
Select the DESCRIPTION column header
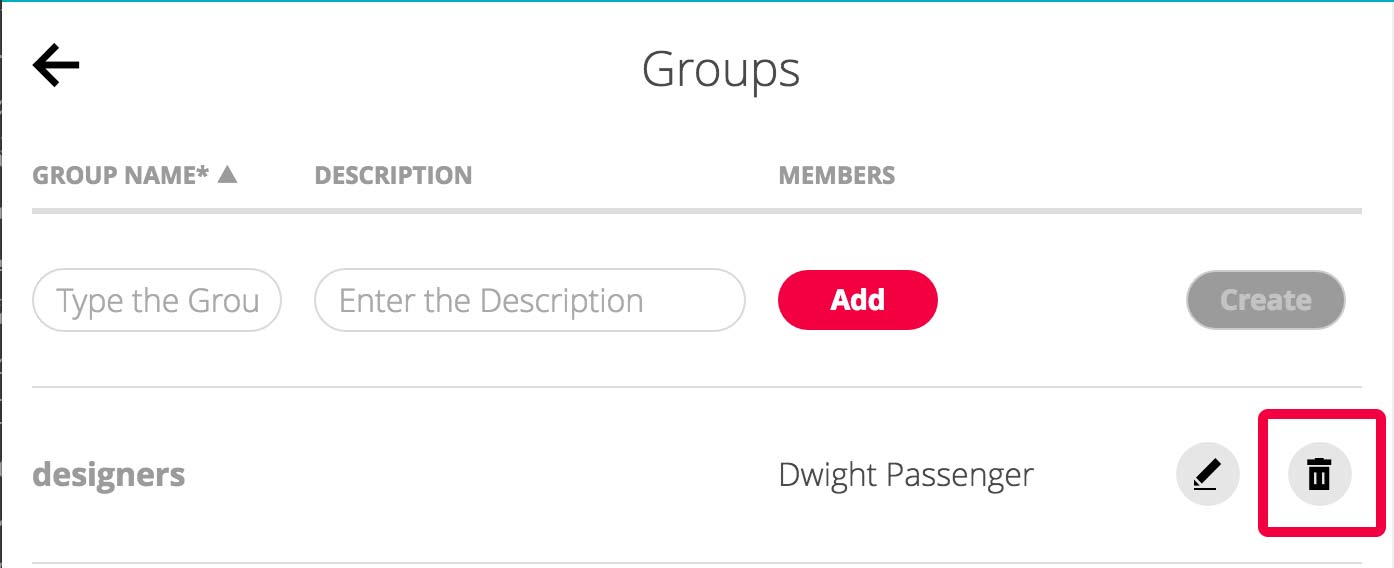393,175
